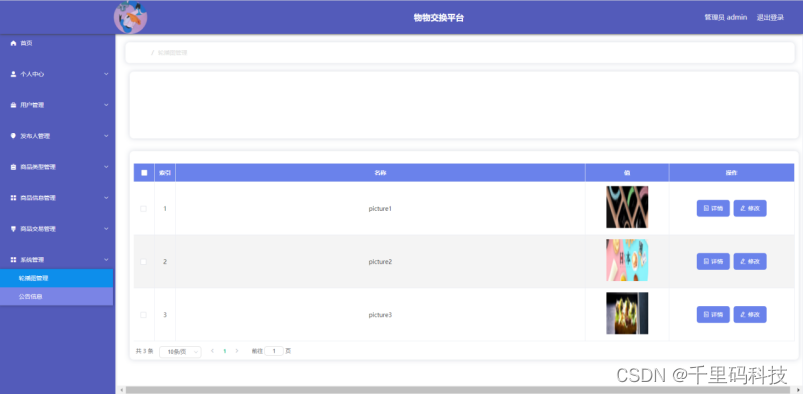Click the go-to page number input field
Image resolution: width=803 pixels, height=394 pixels.
274,351
